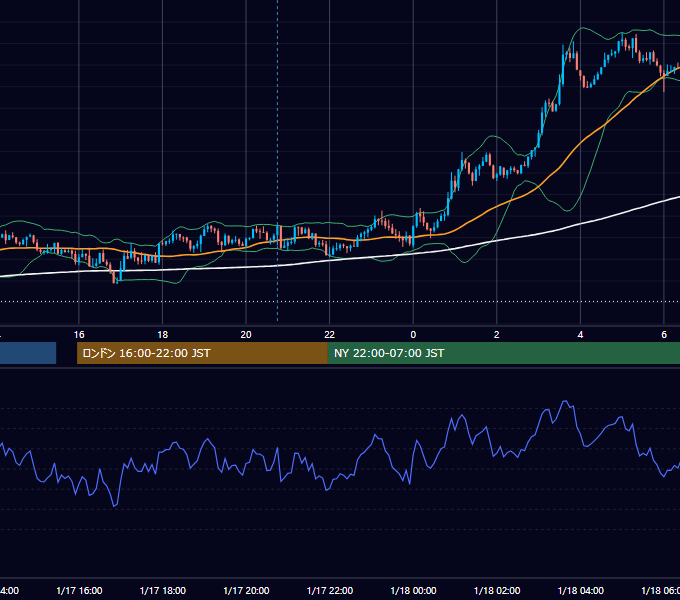Click hour label 22 on chart axis

(330, 334)
